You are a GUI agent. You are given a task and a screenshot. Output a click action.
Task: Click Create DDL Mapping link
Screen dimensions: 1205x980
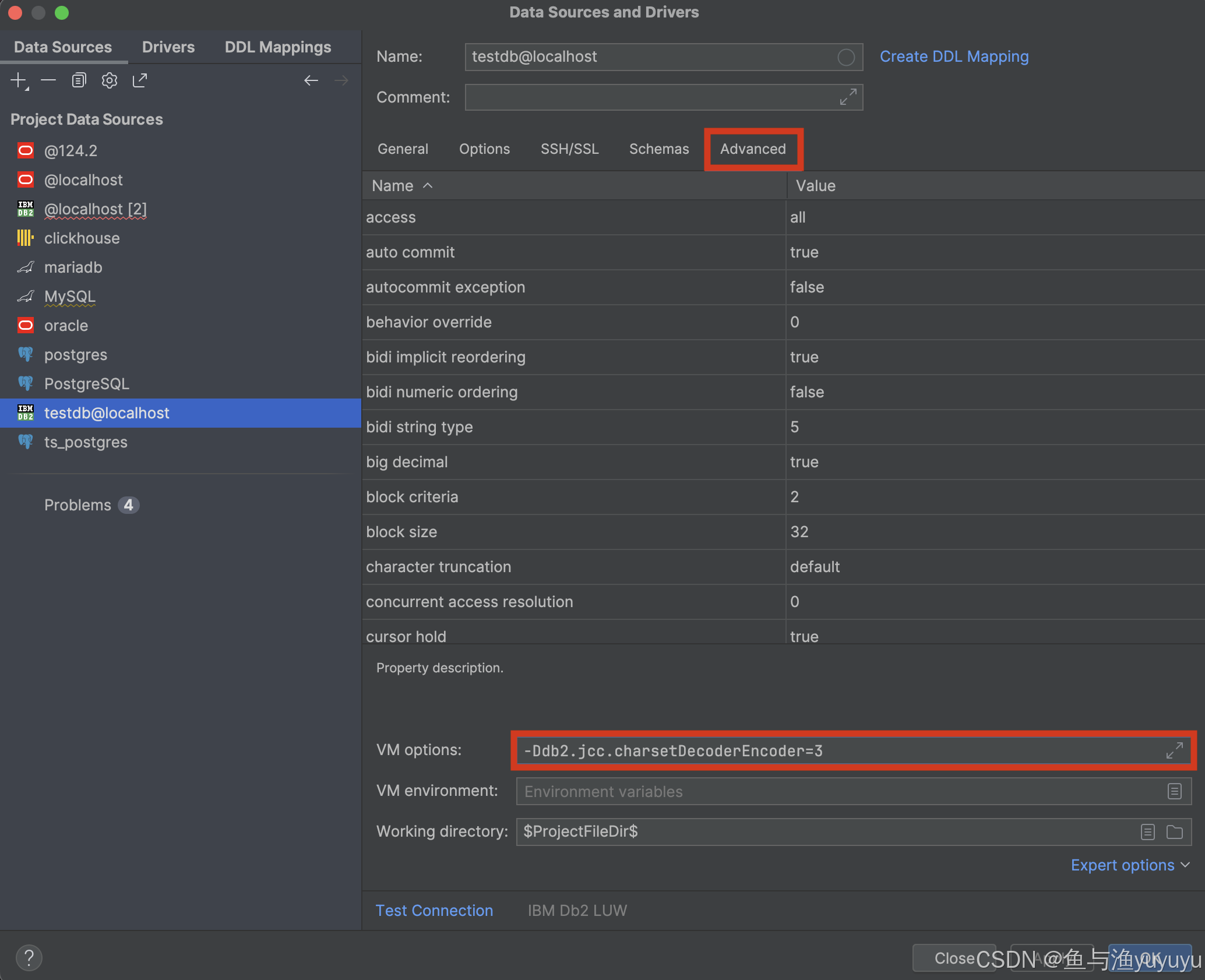point(954,57)
